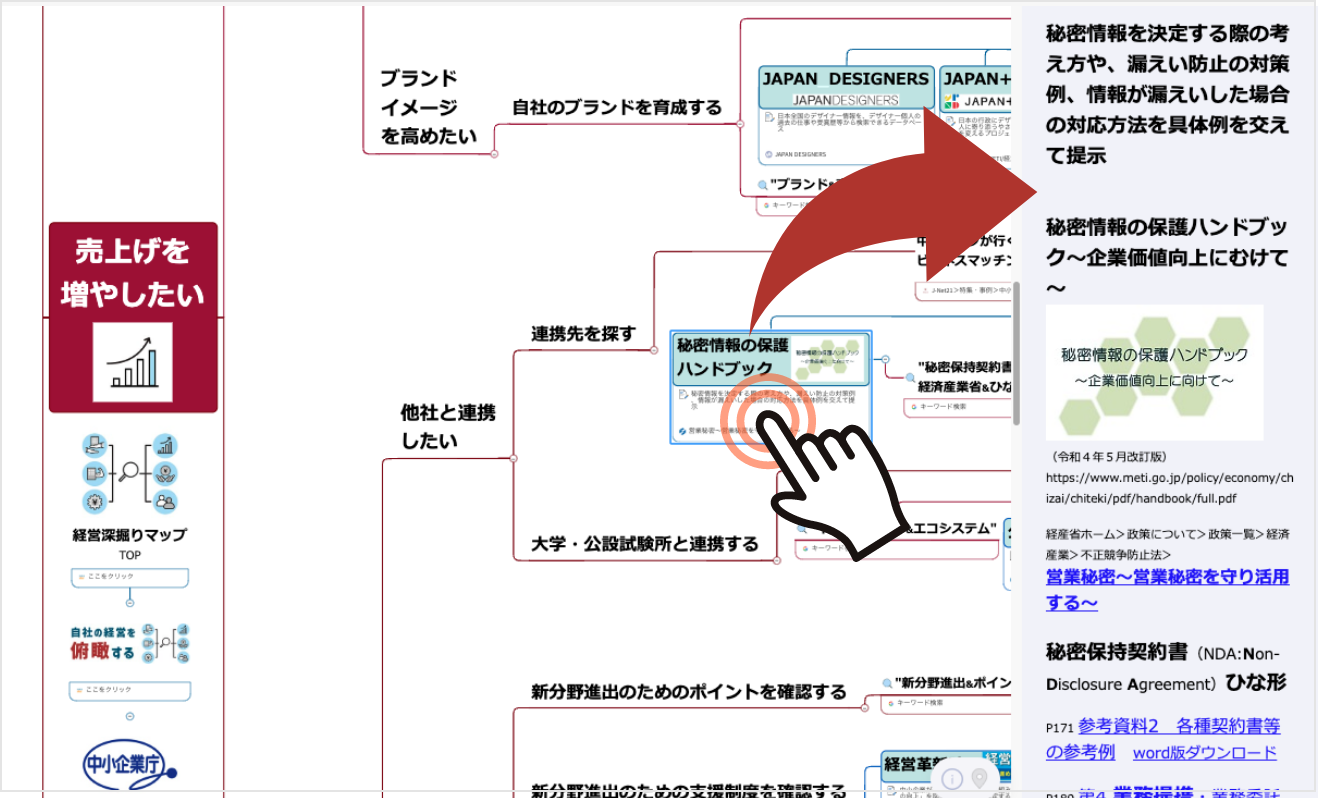
Task: Open the JAPAN DESIGNERS card title
Action: click(x=845, y=78)
